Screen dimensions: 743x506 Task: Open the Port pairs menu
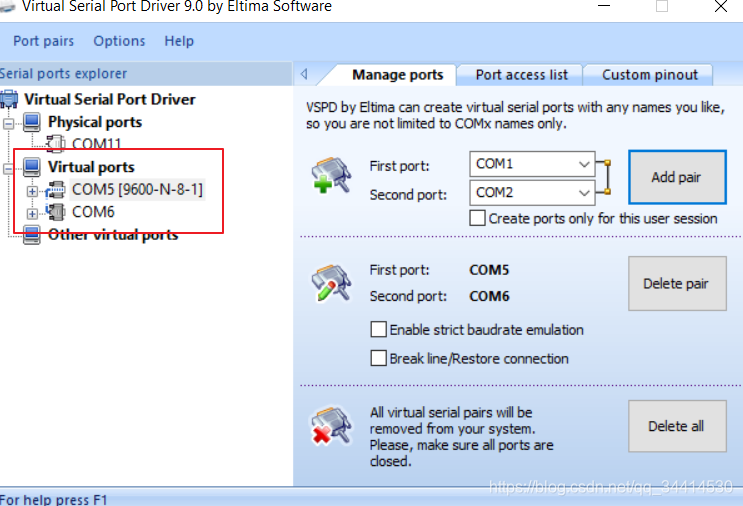coord(44,41)
